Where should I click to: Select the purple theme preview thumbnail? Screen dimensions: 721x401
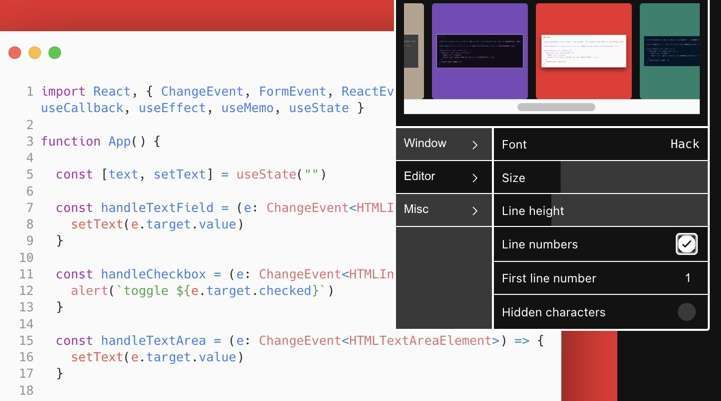coord(479,50)
